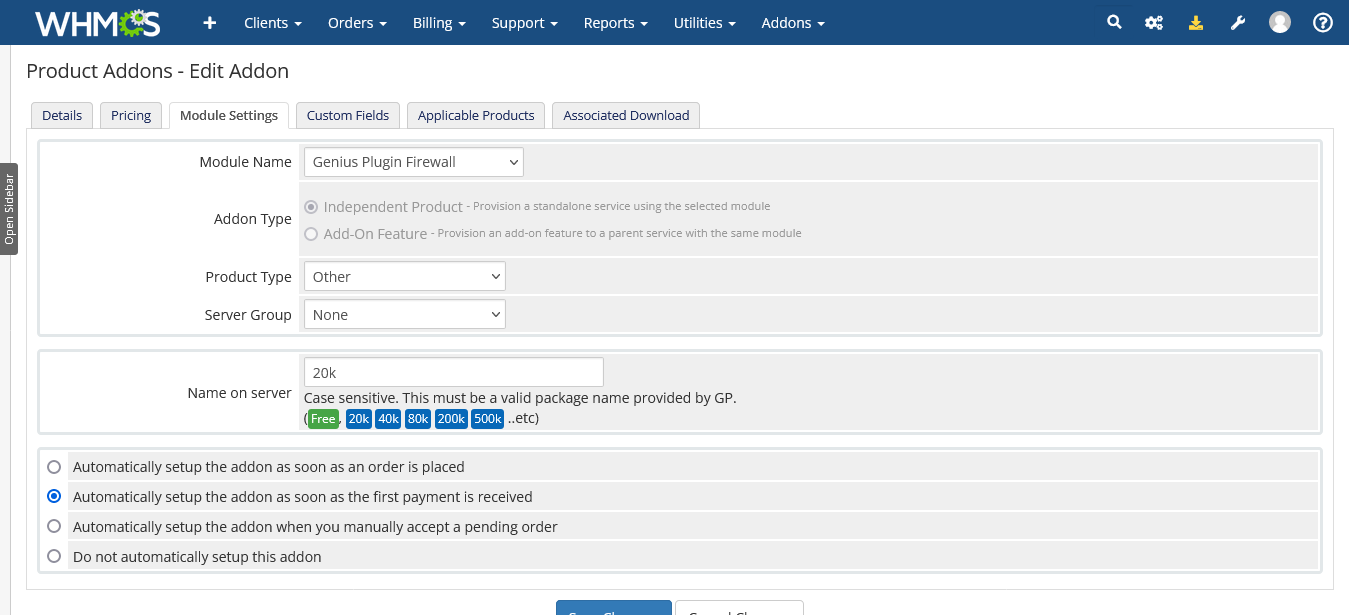Screen dimensions: 1349x615
Task: Click the 500k package badge
Action: [487, 419]
